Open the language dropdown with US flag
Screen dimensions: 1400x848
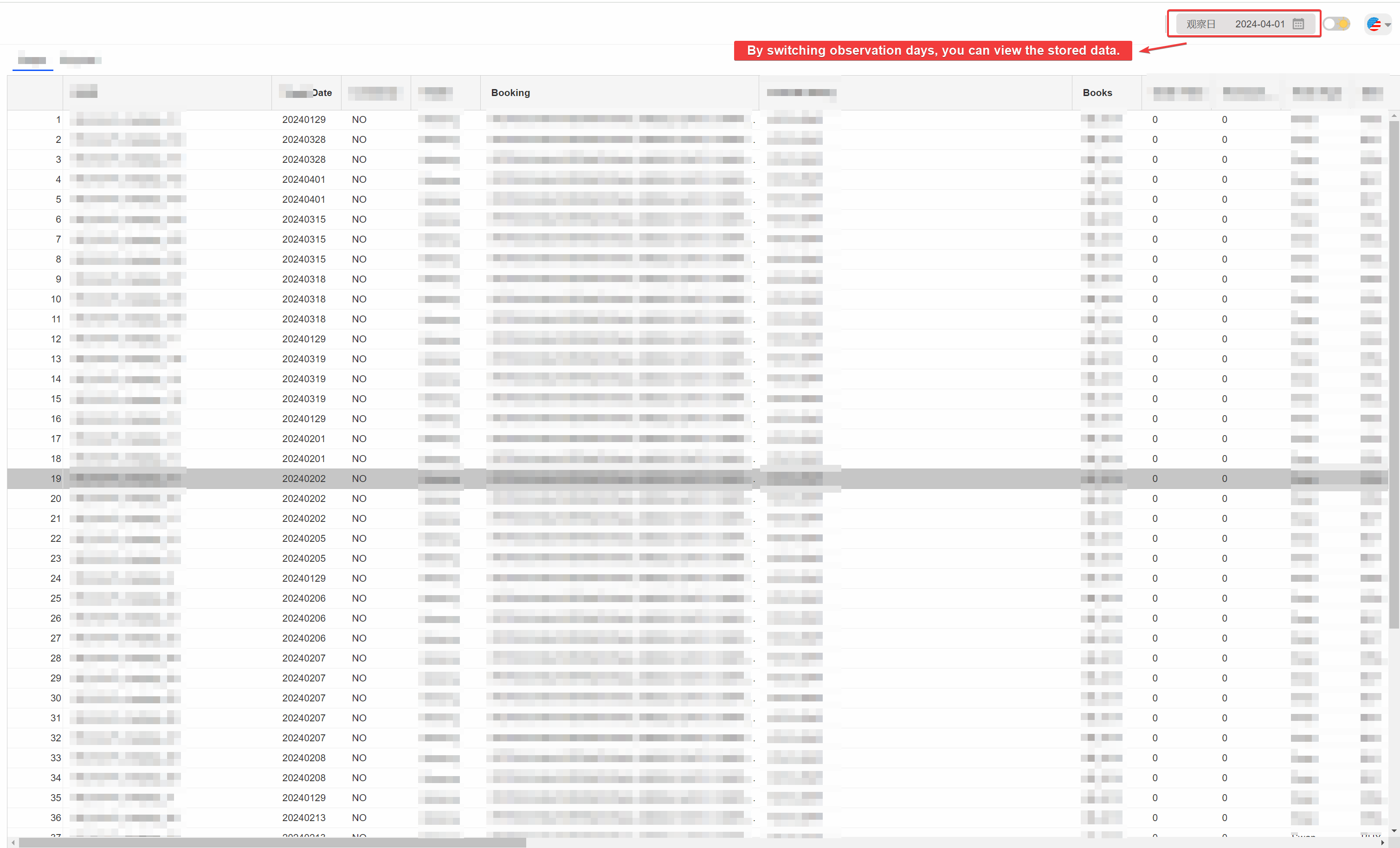coord(1379,25)
